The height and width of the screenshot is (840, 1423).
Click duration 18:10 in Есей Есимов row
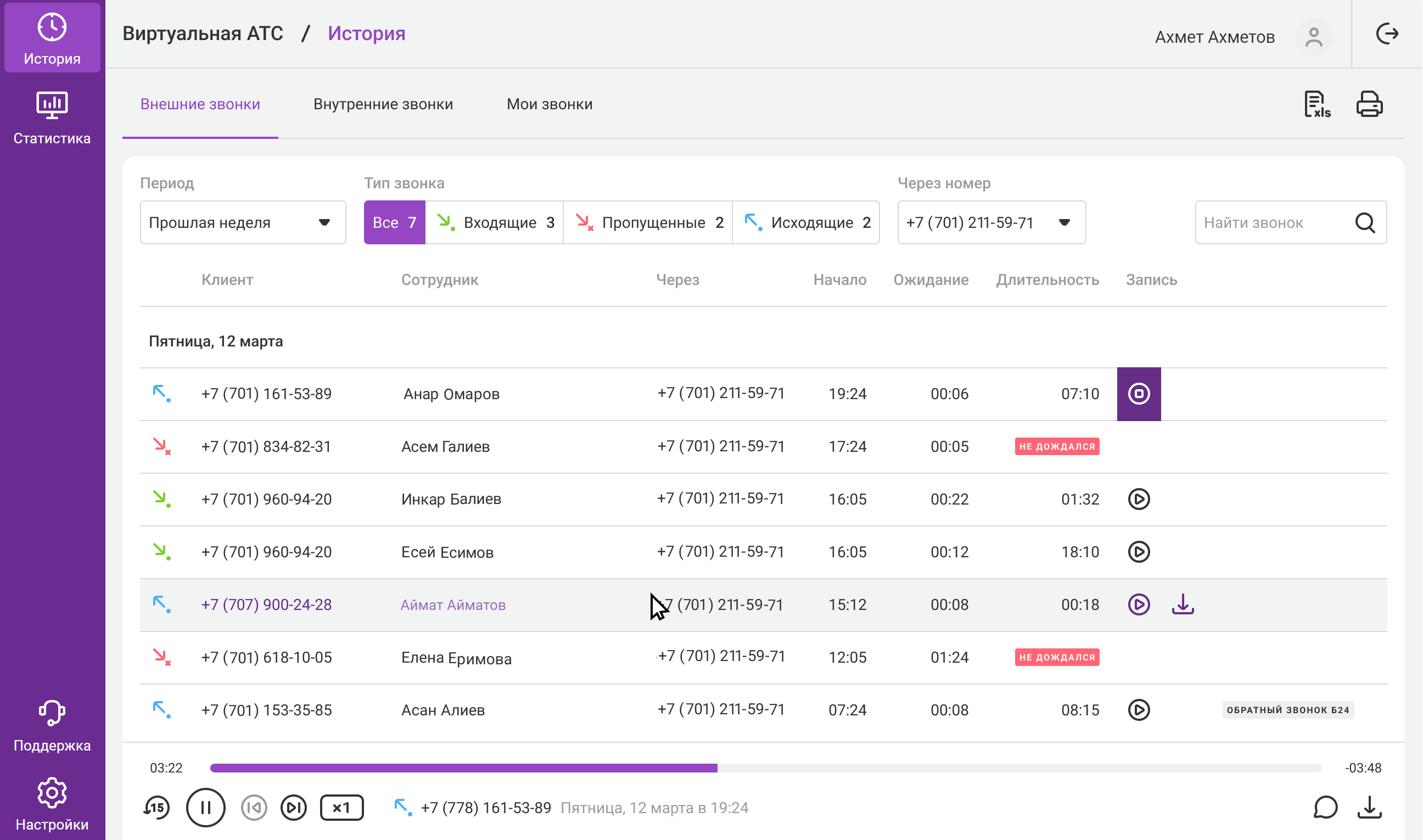click(1080, 552)
